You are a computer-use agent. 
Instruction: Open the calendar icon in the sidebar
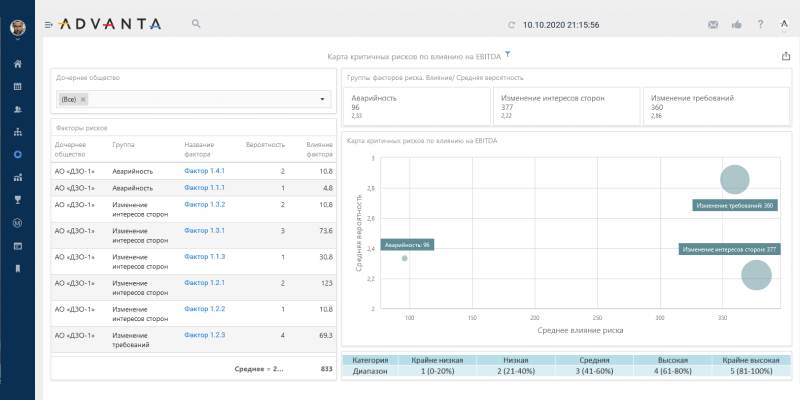[x=17, y=87]
